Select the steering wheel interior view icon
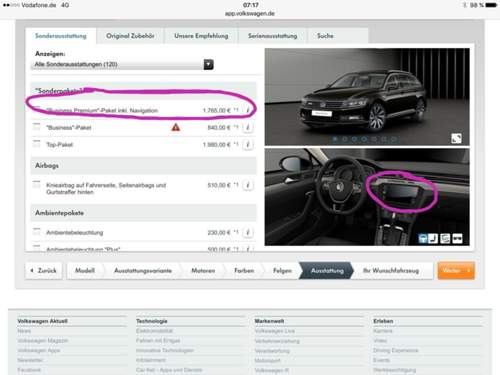Viewport: 500px width, 375px height. click(423, 239)
